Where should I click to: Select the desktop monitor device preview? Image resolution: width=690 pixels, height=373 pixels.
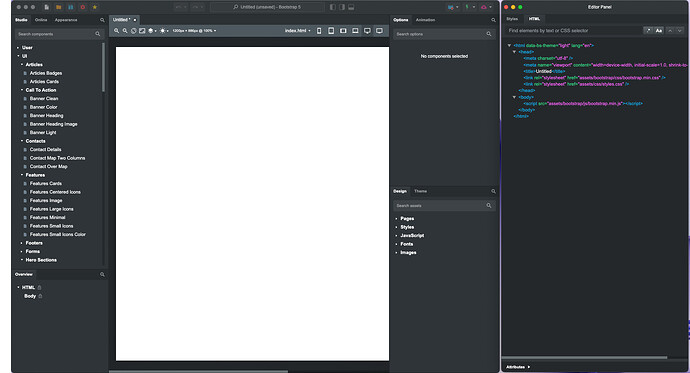[367, 31]
